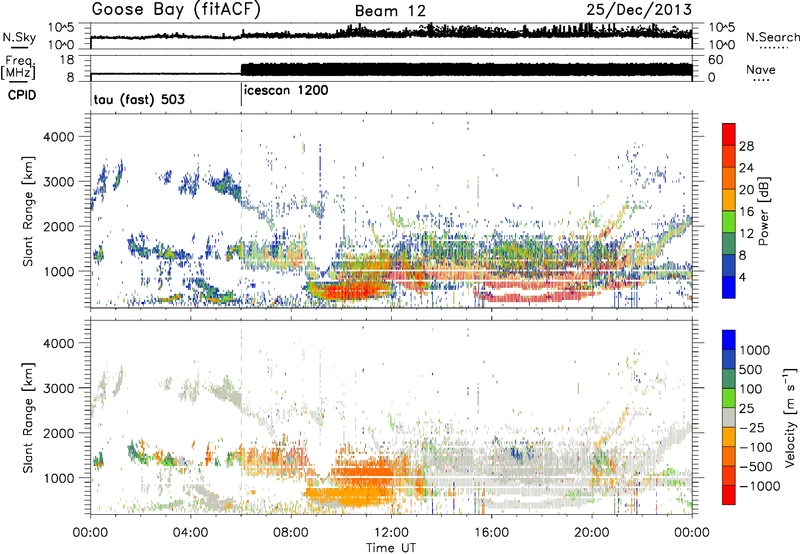Click the 'tau (fast) 503' mode label

139,99
